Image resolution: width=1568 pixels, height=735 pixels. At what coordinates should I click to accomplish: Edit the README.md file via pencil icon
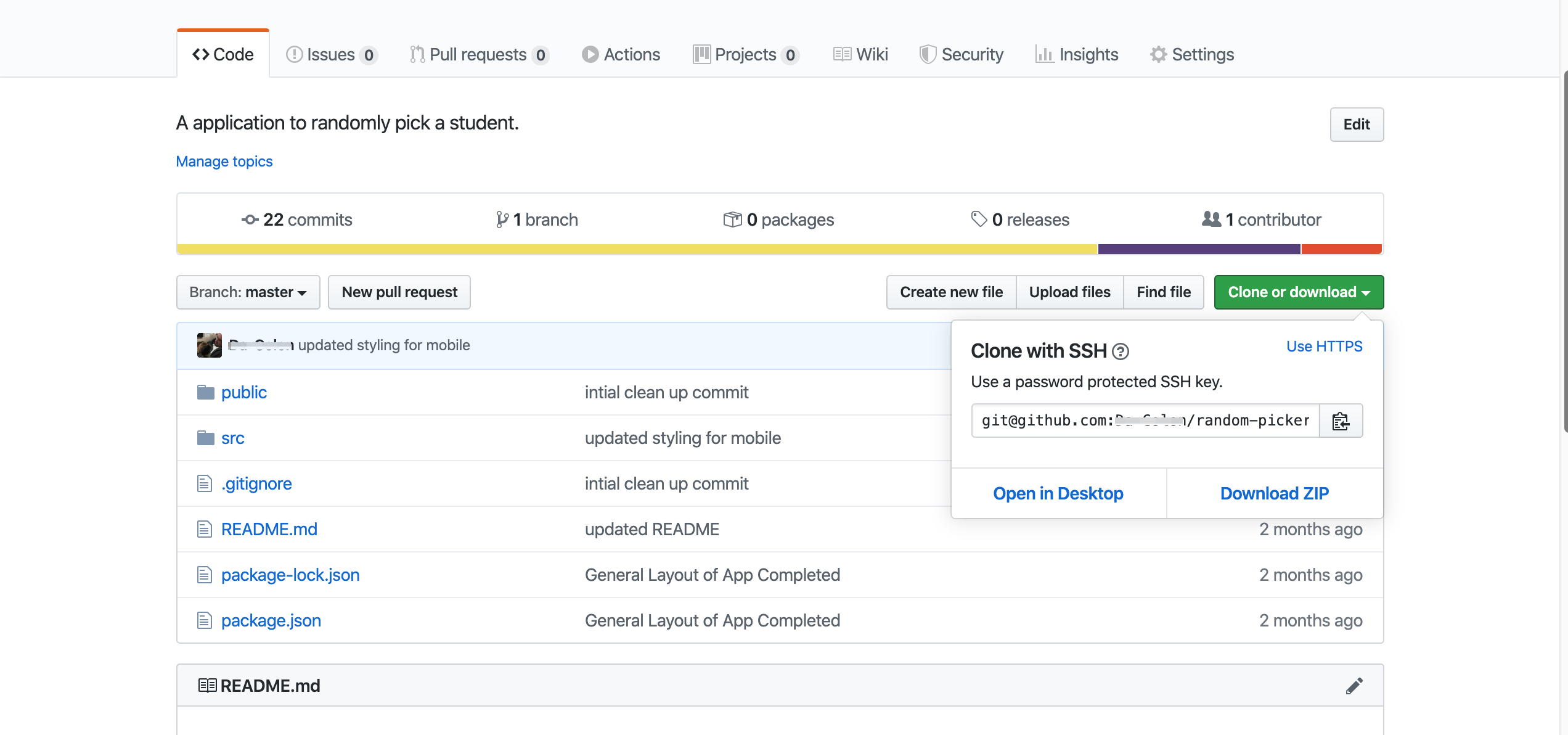point(1354,684)
